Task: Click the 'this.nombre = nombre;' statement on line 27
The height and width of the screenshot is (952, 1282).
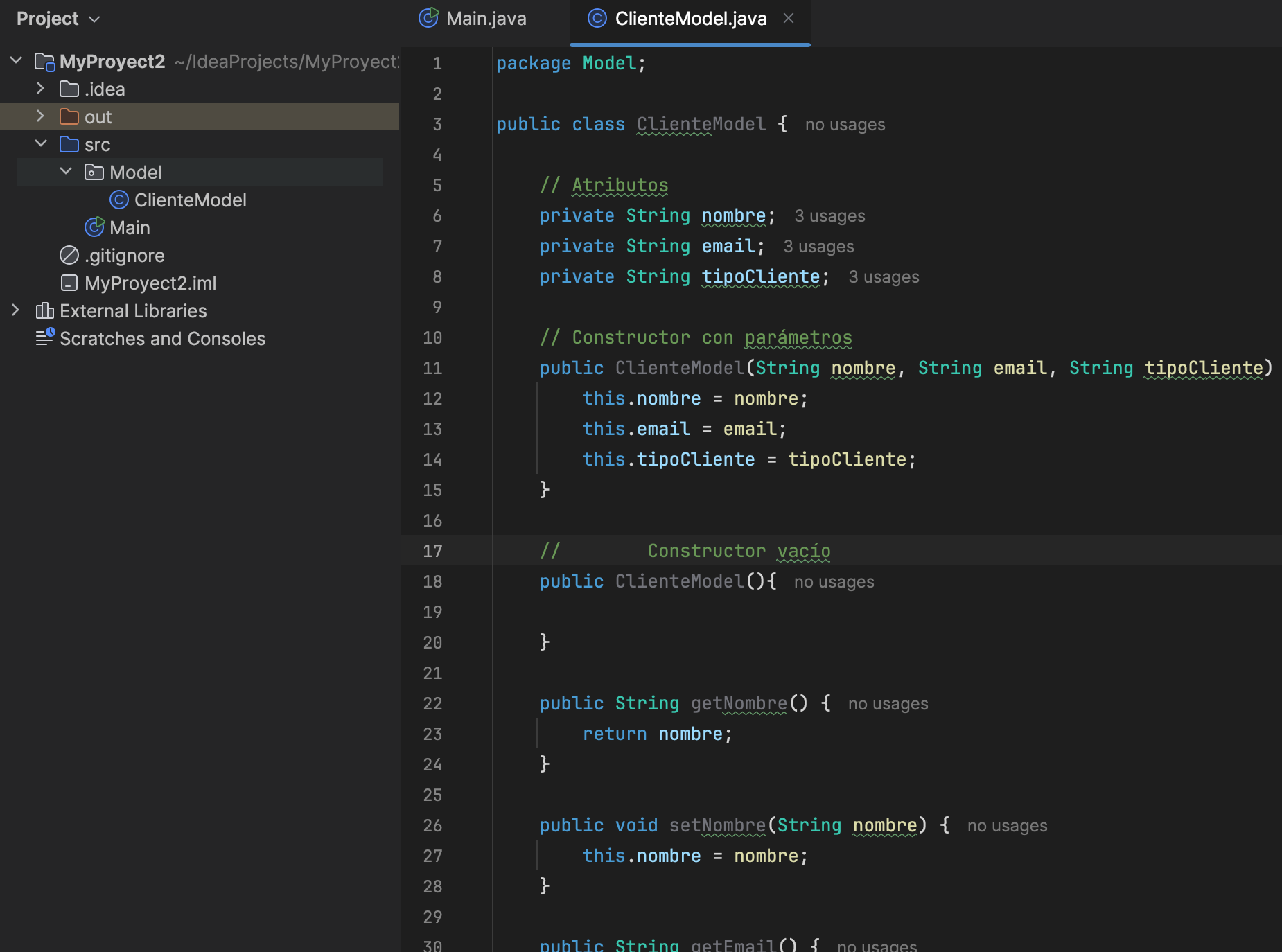Action: click(x=696, y=856)
